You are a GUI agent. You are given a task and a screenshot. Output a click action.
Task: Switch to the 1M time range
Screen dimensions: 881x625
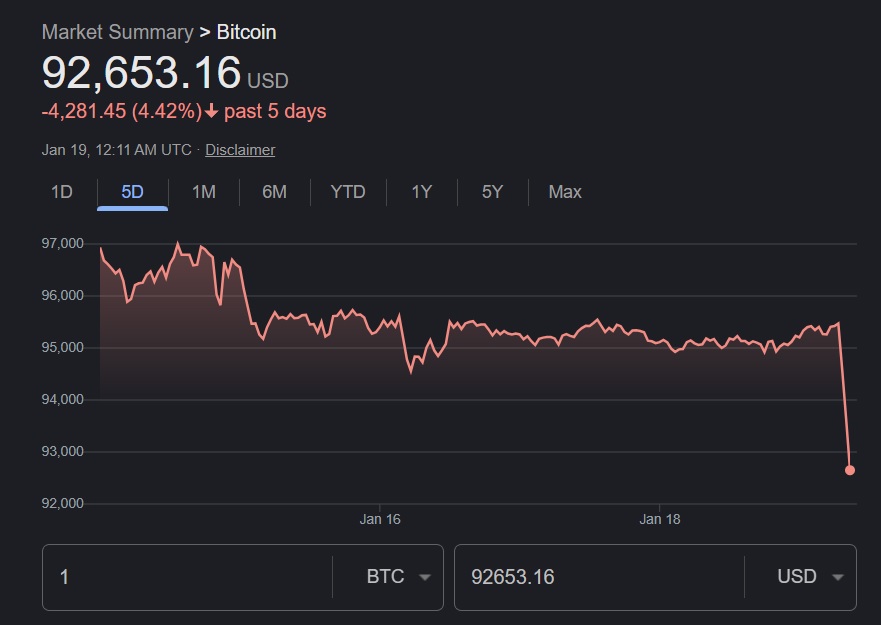click(203, 192)
